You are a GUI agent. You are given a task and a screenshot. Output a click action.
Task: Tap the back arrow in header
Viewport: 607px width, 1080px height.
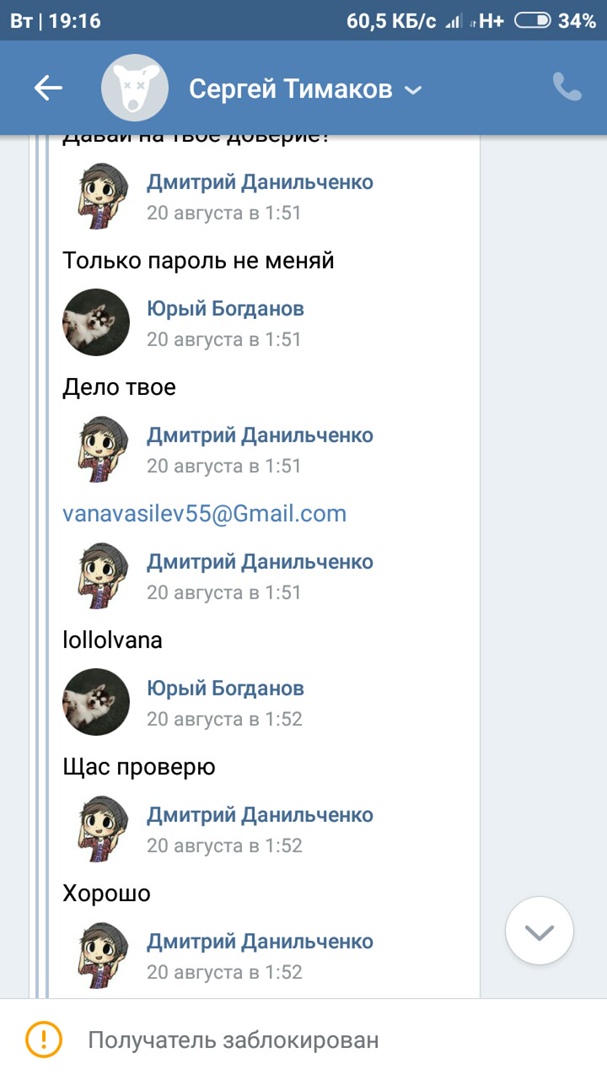pyautogui.click(x=48, y=89)
